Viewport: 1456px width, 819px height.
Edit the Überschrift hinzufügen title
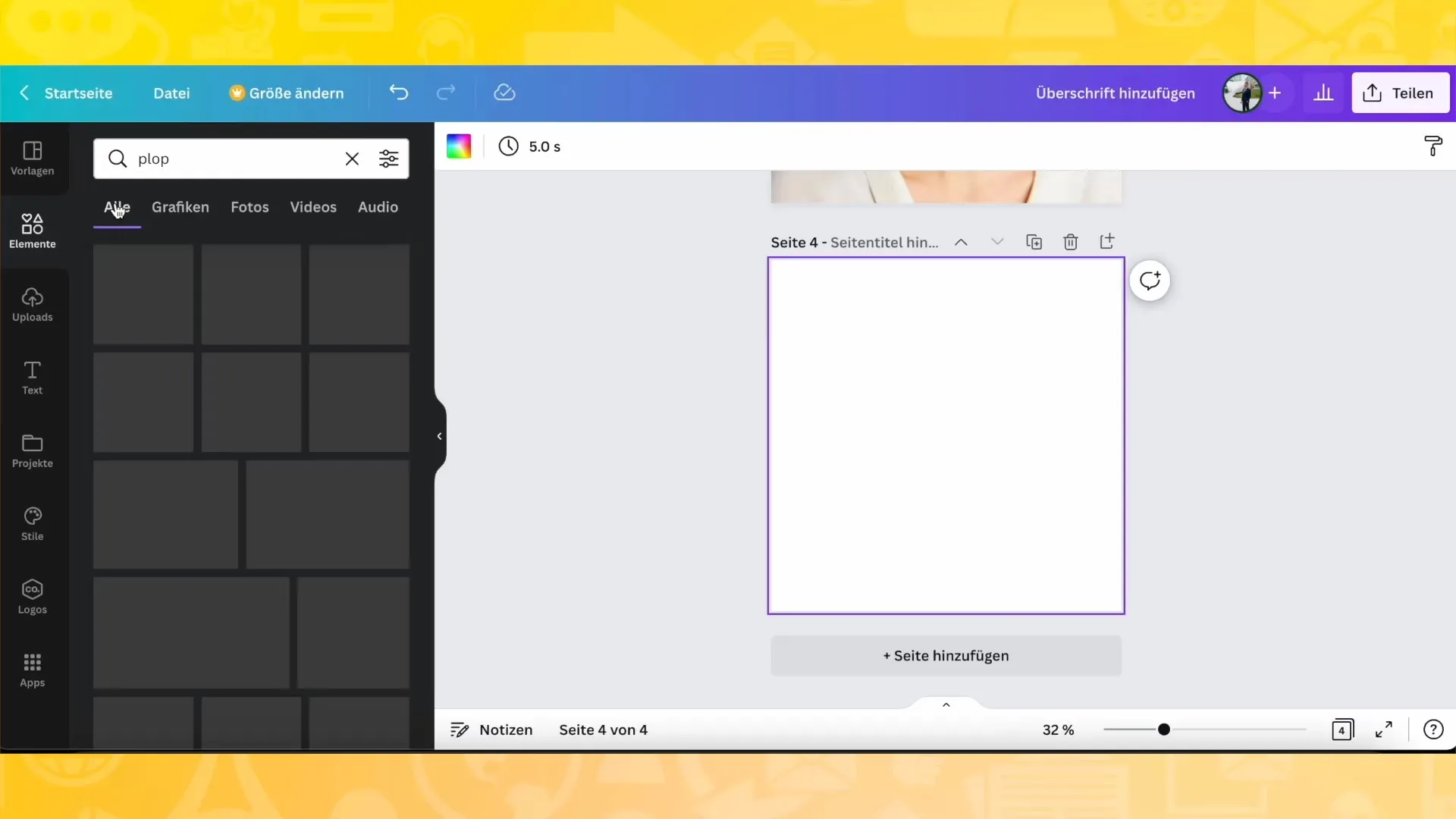[x=1115, y=93]
